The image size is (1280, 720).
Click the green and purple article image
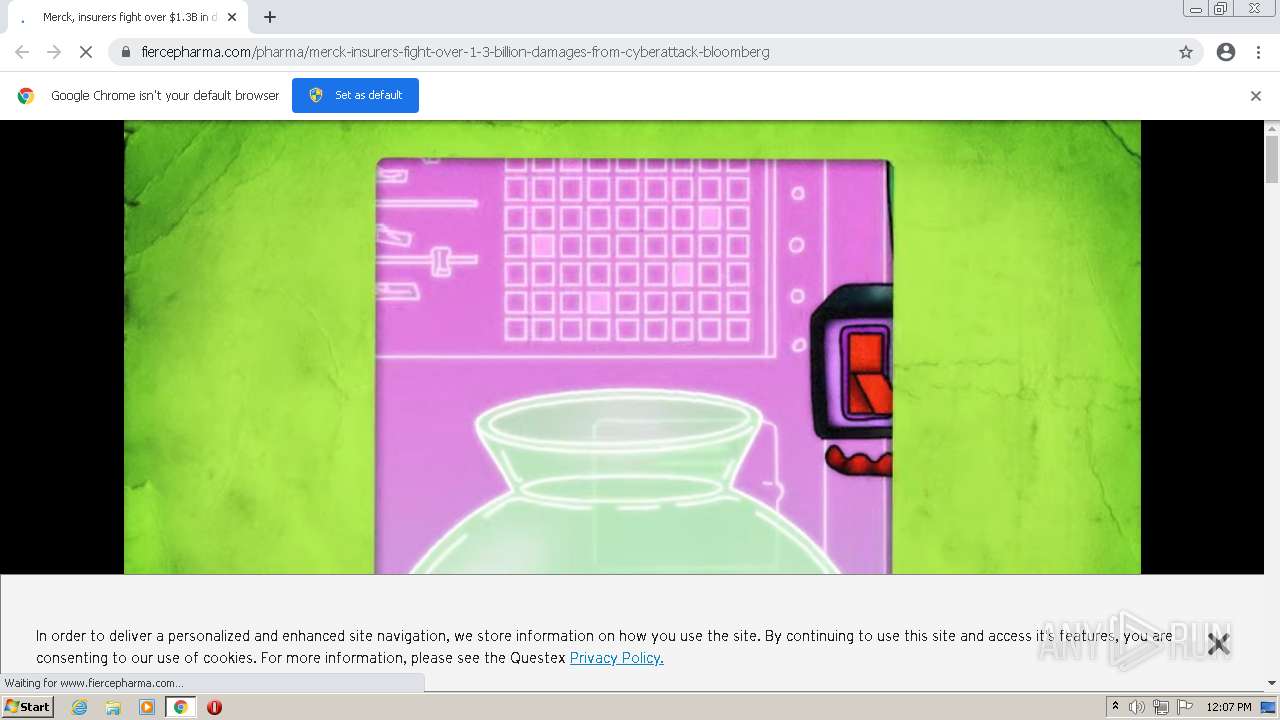click(632, 347)
